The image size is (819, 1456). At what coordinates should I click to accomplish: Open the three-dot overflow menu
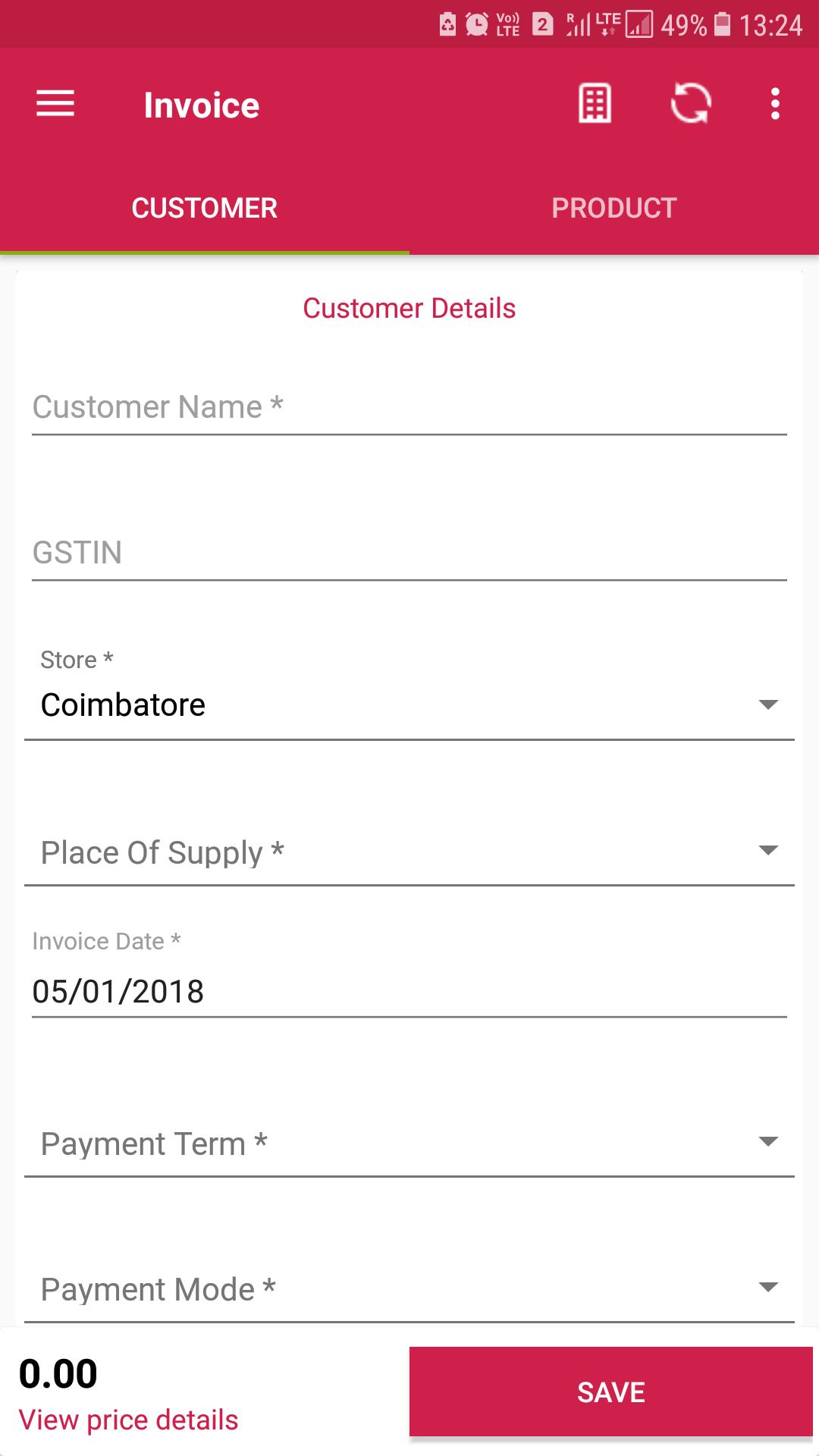[x=775, y=104]
